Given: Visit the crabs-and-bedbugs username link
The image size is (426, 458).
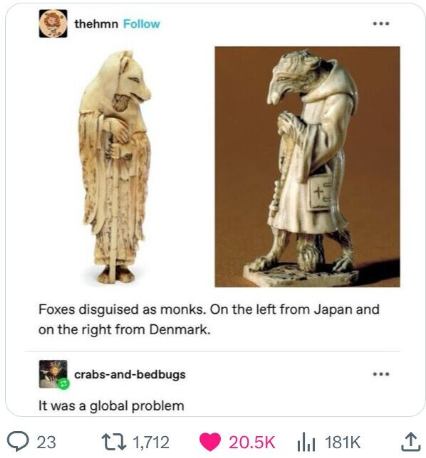Looking at the screenshot, I should pos(130,374).
